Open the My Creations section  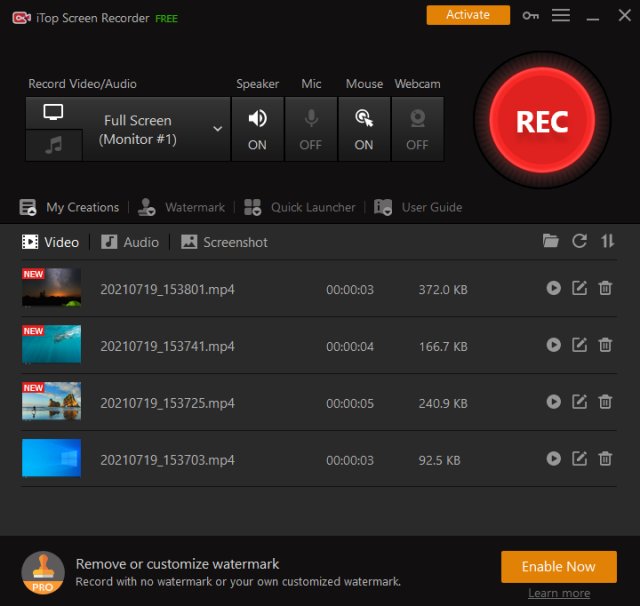coord(69,207)
